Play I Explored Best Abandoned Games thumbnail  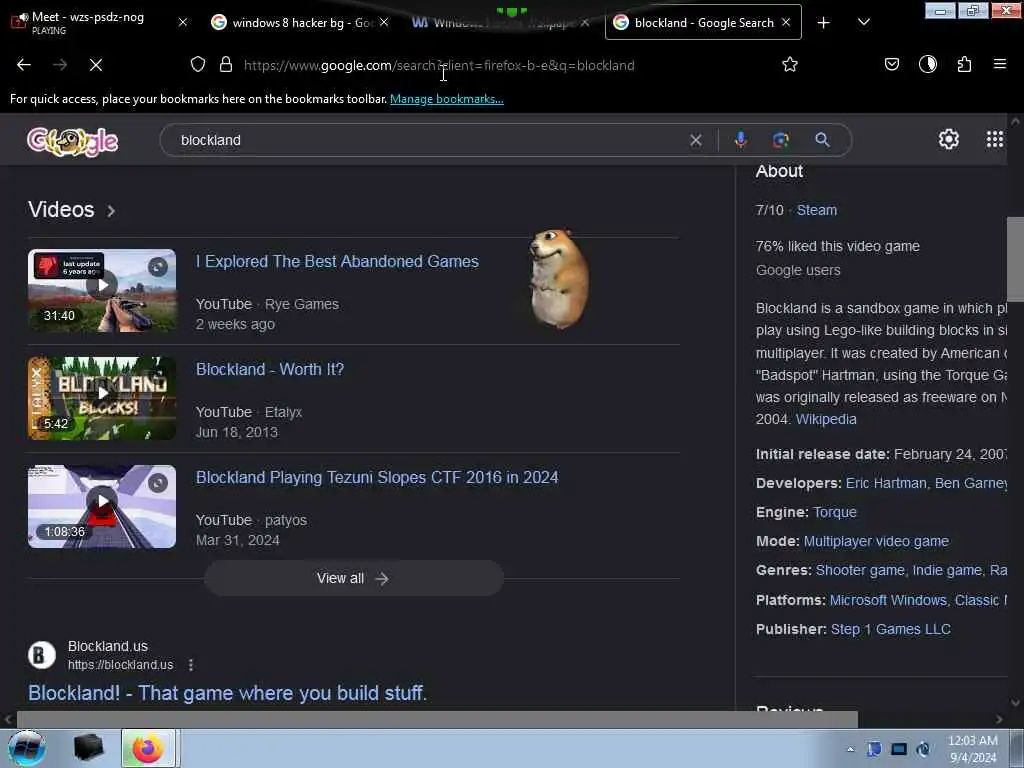pyautogui.click(x=102, y=291)
